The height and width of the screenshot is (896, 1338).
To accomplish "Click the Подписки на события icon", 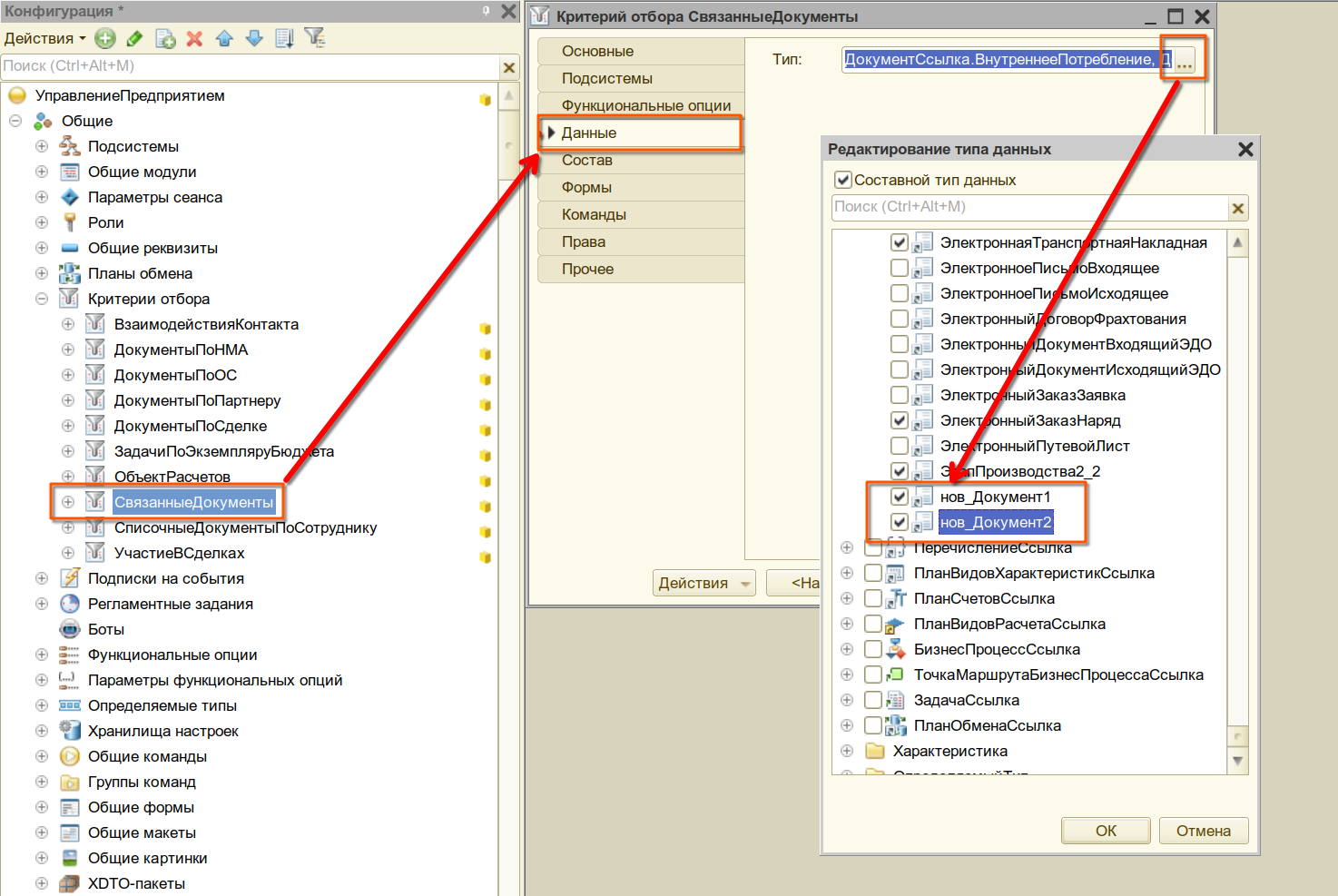I will (70, 578).
